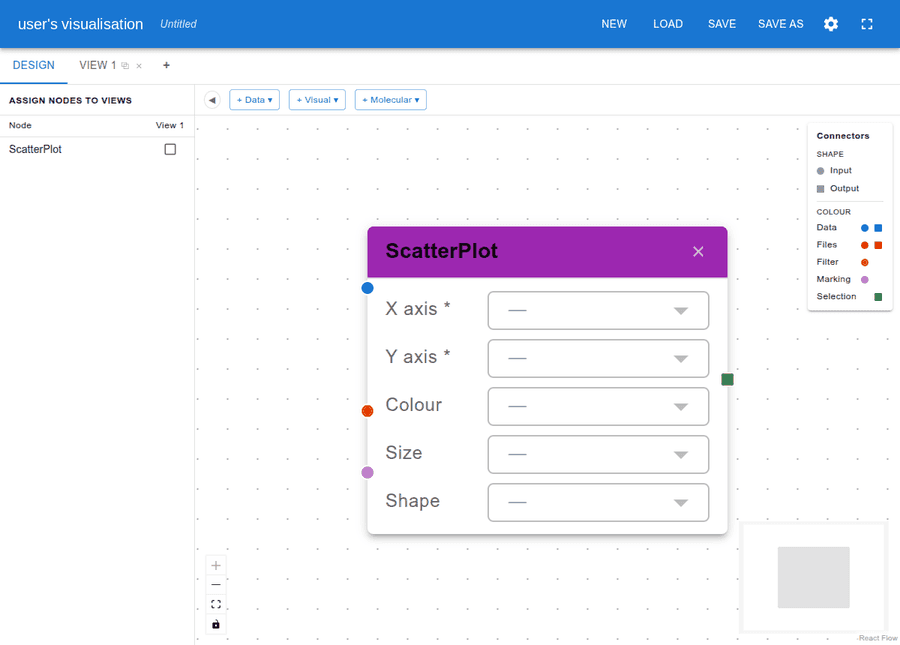Expand the + Molecular menu
Image resolution: width=900 pixels, height=645 pixels.
click(x=390, y=100)
